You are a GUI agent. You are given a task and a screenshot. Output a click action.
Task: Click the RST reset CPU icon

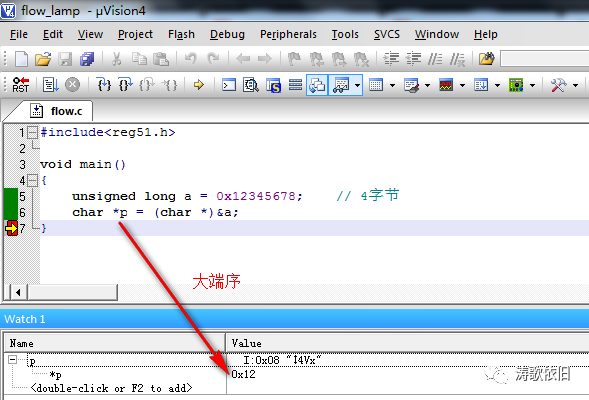(x=21, y=85)
